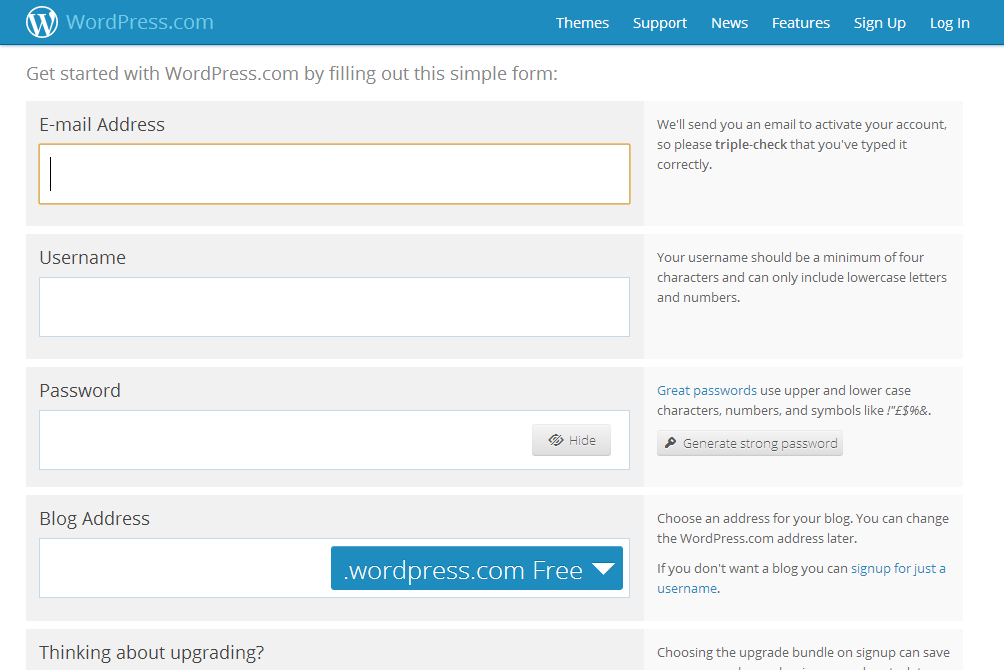
Task: Click the username minimum four characters hint
Action: pos(802,277)
